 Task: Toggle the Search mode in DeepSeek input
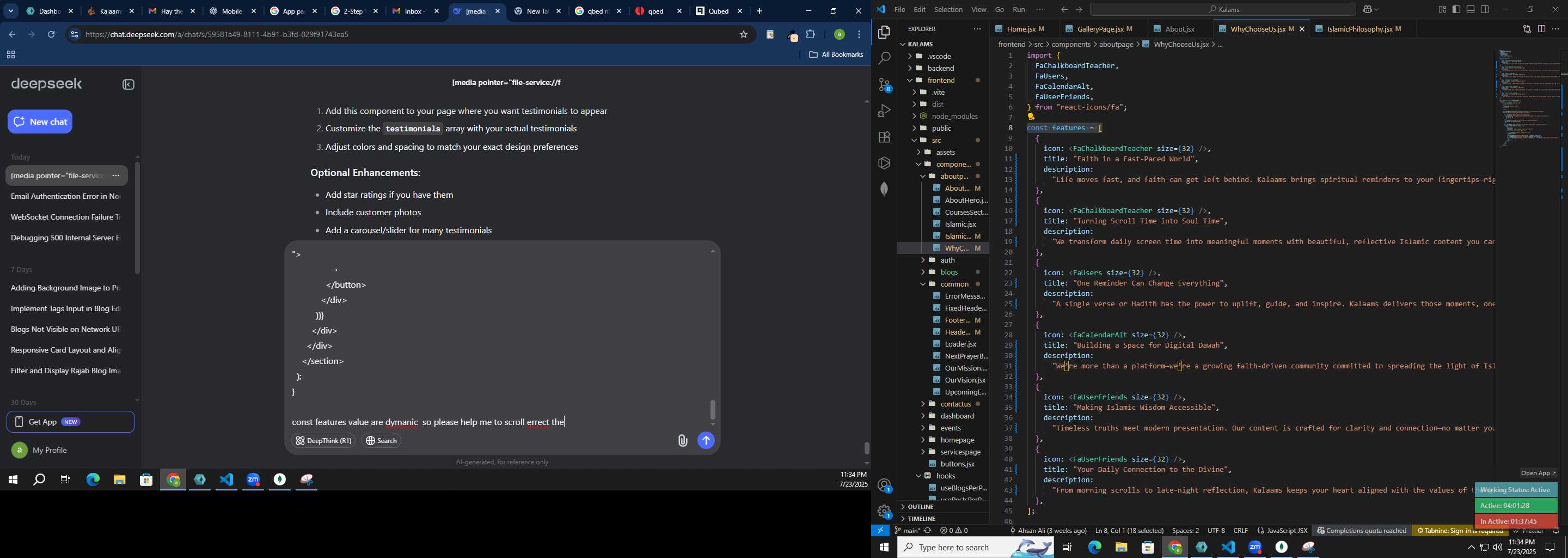click(x=381, y=441)
